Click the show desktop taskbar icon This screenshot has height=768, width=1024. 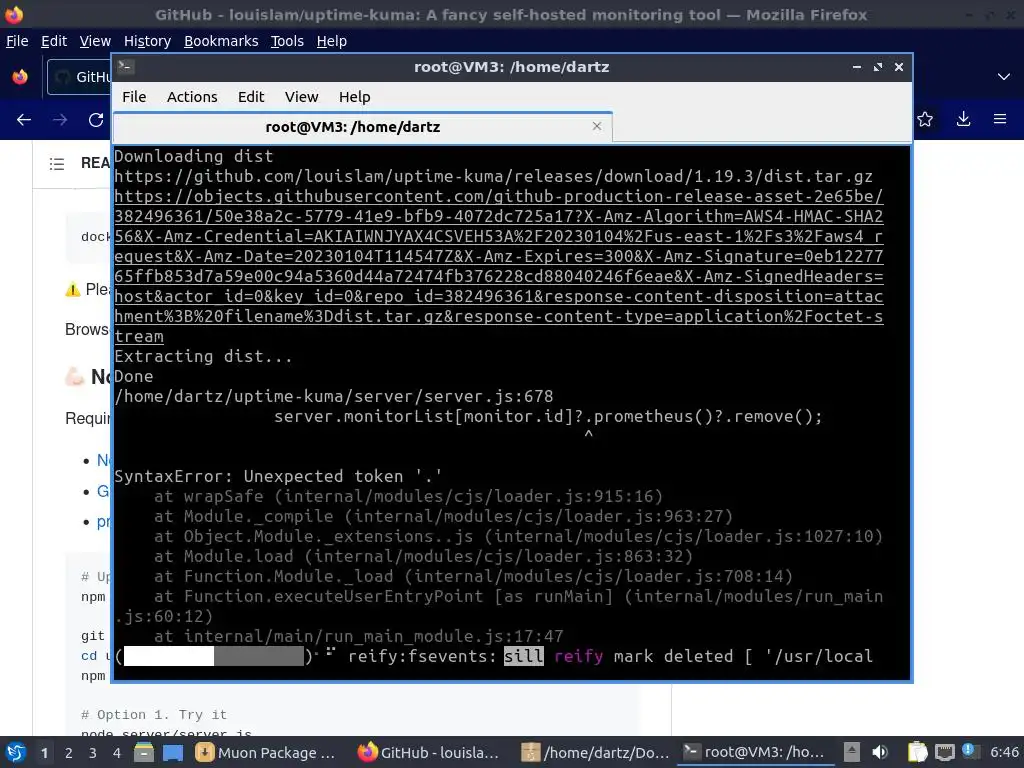[x=173, y=753]
